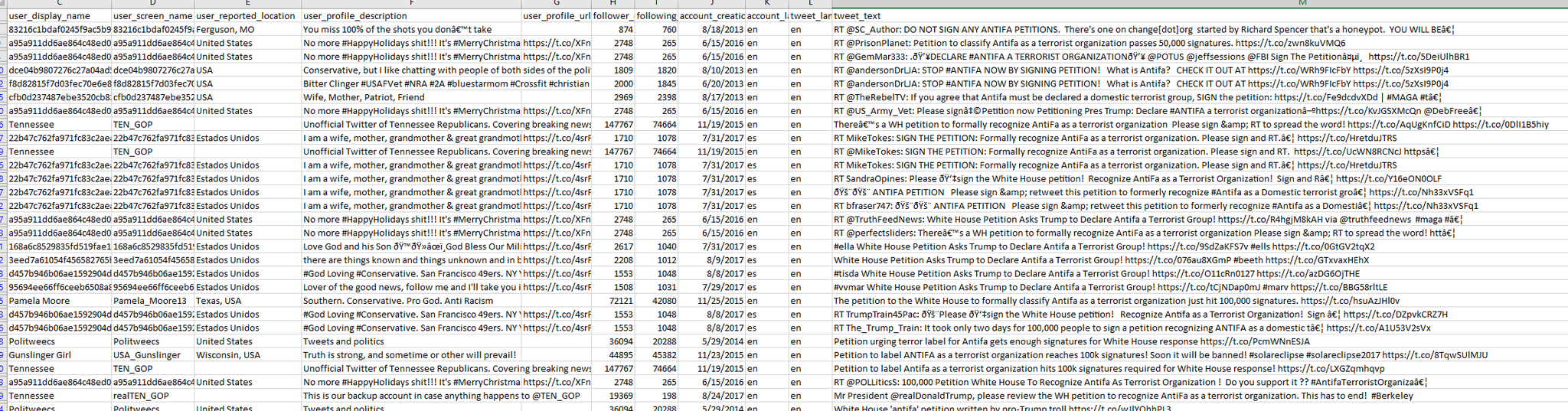Select the location cell Texas, USA
This screenshot has width=1568, height=411.
coord(247,301)
